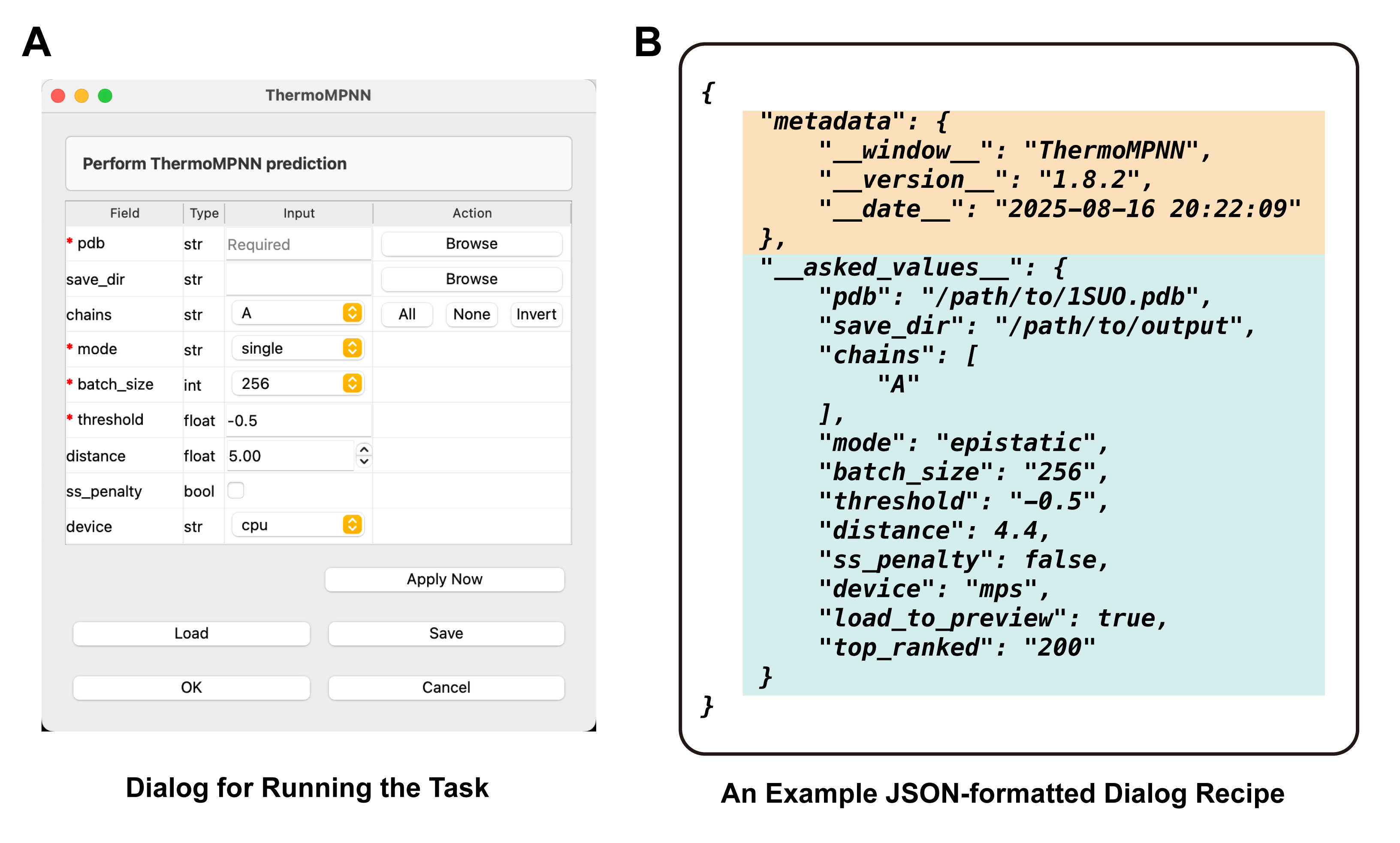This screenshot has height=843, width=1400.
Task: Click the Save button
Action: (446, 633)
